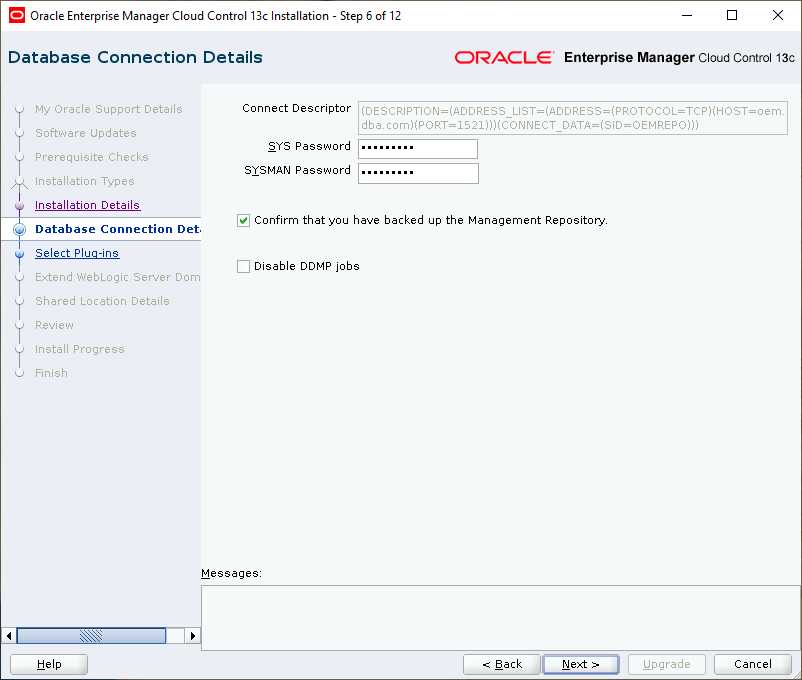This screenshot has height=680, width=802.
Task: Minimize the installer window
Action: (687, 15)
